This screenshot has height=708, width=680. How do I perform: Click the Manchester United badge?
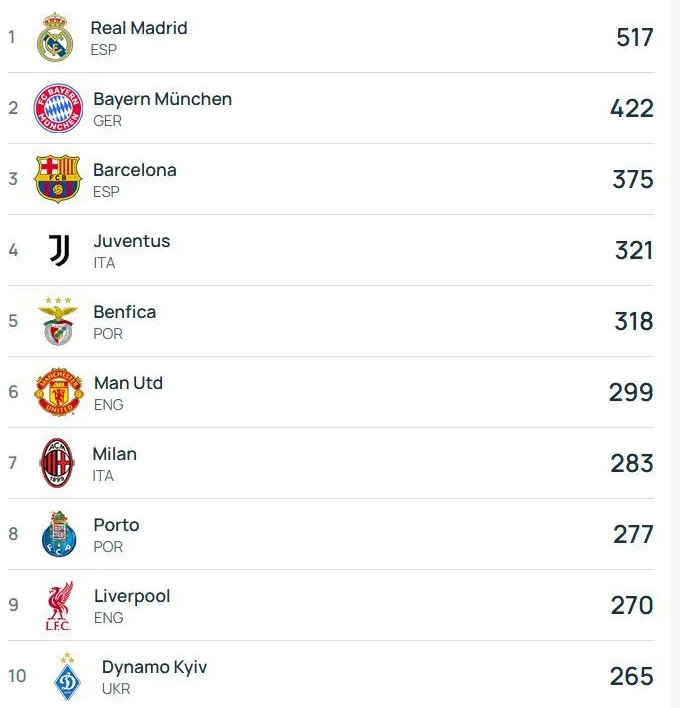59,392
